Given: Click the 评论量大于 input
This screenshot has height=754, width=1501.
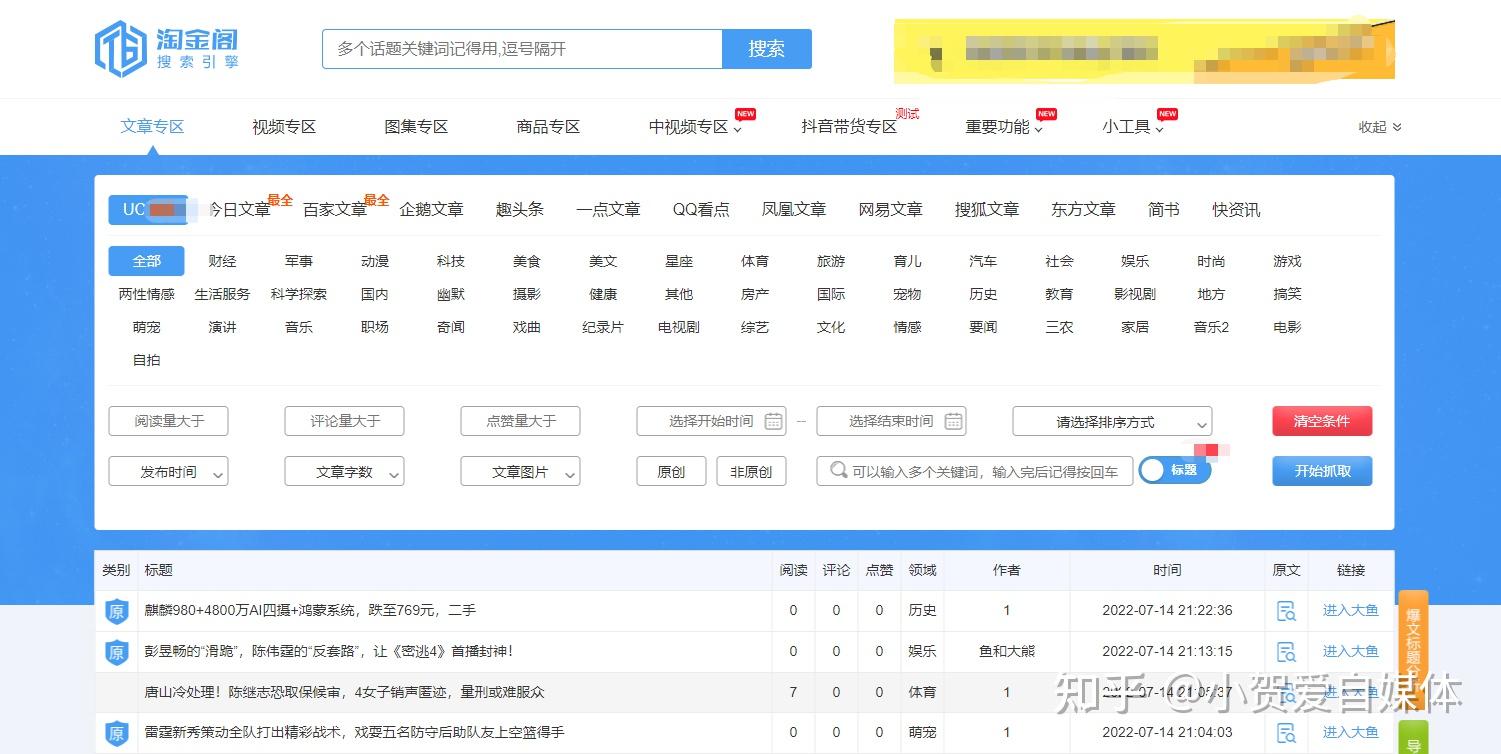Looking at the screenshot, I should (x=344, y=421).
